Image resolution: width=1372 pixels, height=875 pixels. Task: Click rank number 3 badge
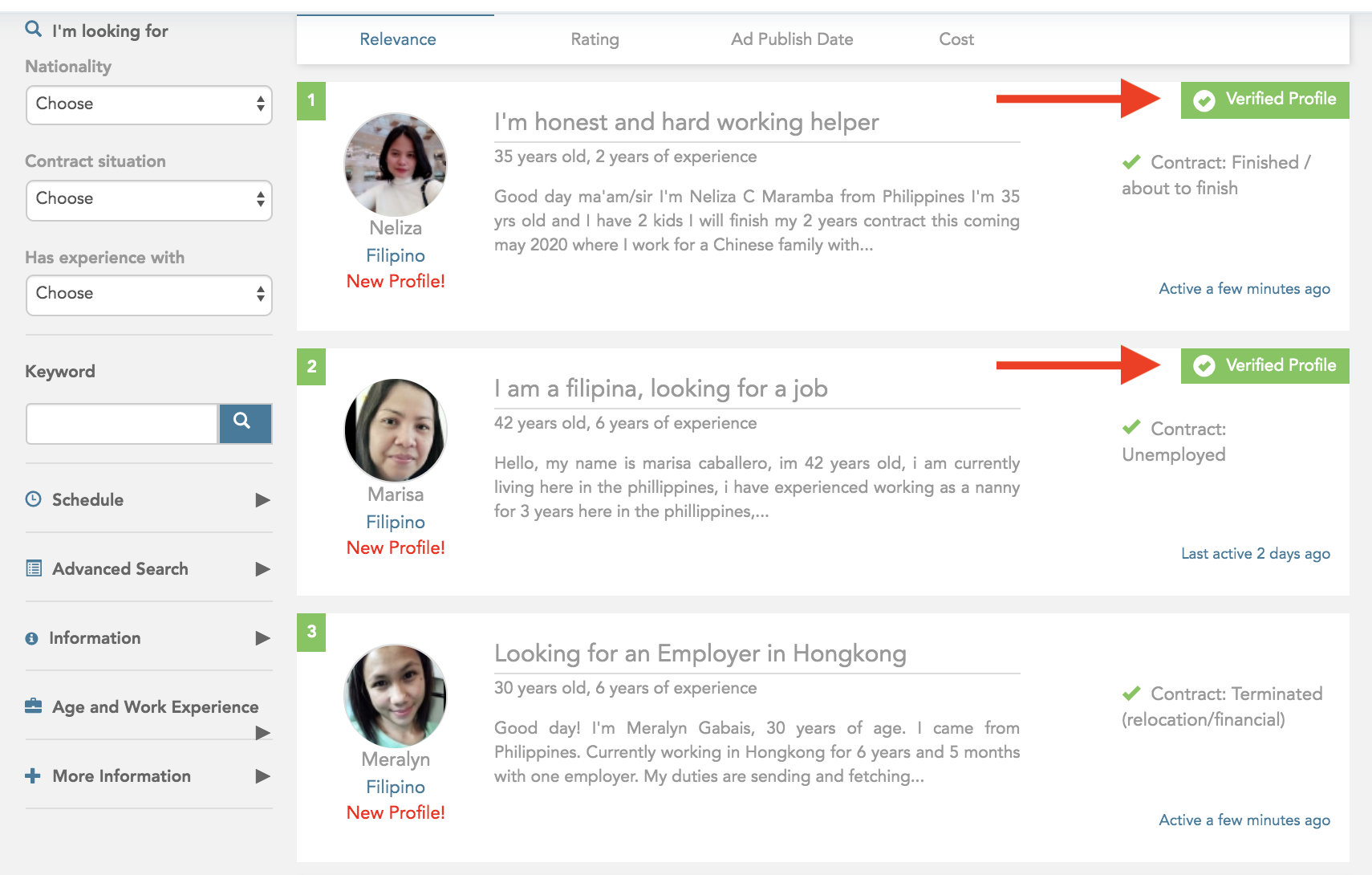(x=311, y=632)
